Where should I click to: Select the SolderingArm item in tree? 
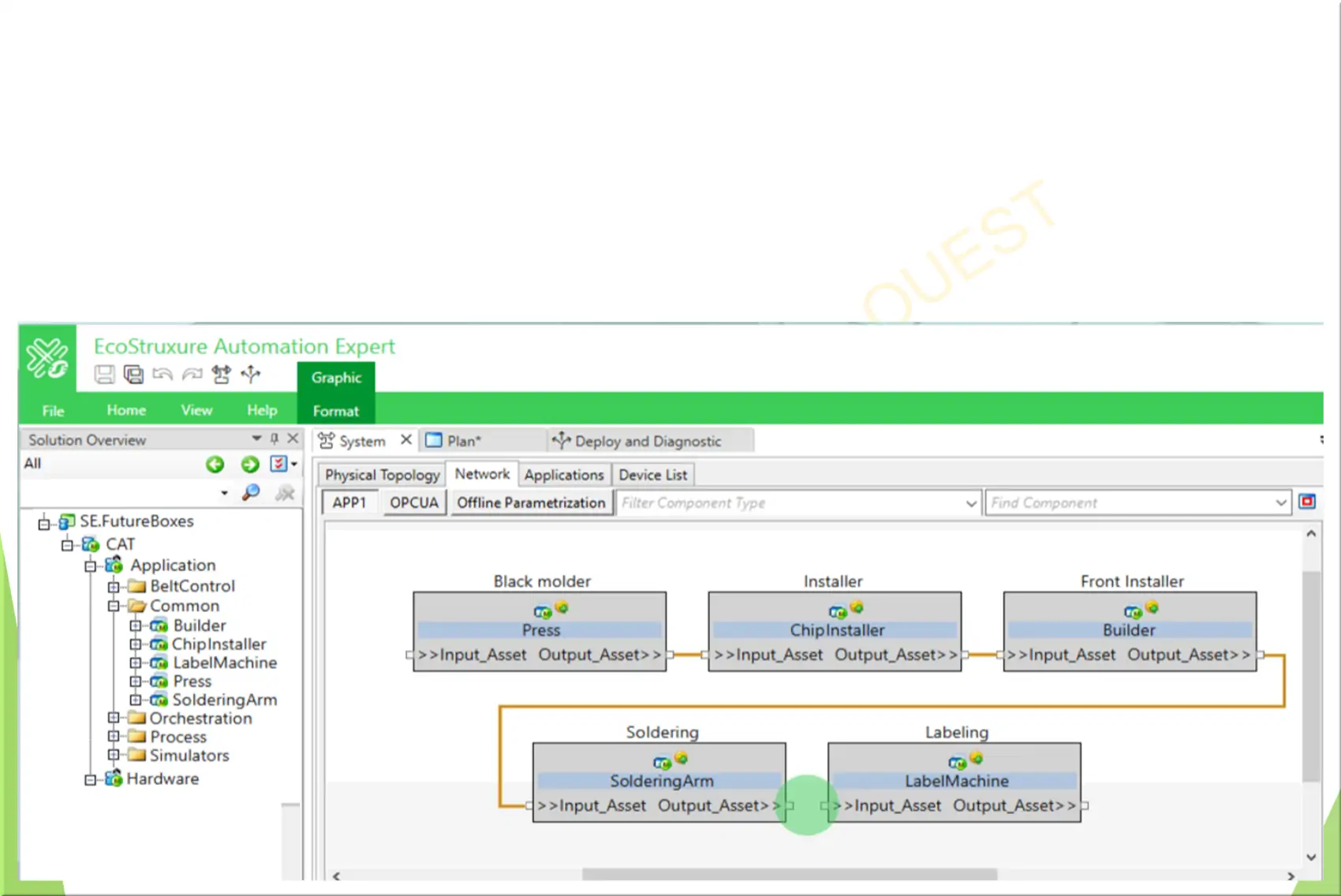(225, 700)
